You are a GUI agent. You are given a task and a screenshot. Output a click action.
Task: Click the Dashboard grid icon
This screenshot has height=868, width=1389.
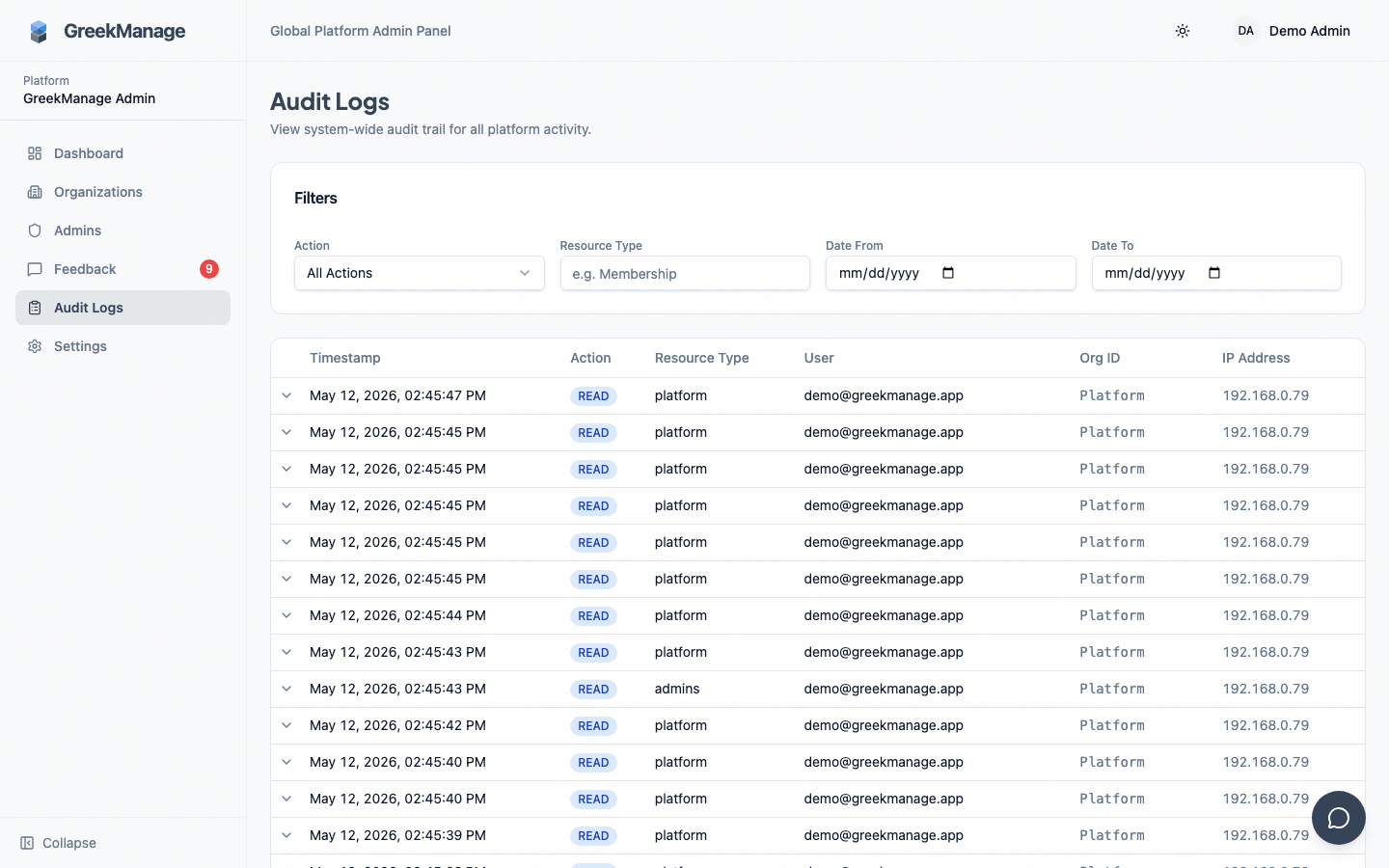[35, 153]
